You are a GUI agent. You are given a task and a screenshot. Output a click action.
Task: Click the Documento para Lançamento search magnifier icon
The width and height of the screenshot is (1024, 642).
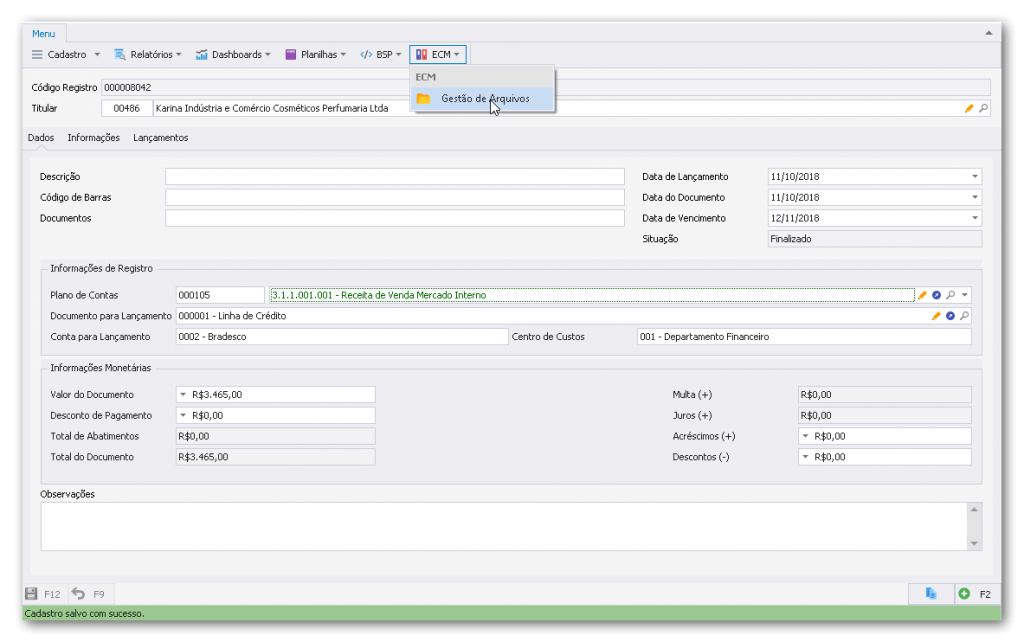click(964, 316)
